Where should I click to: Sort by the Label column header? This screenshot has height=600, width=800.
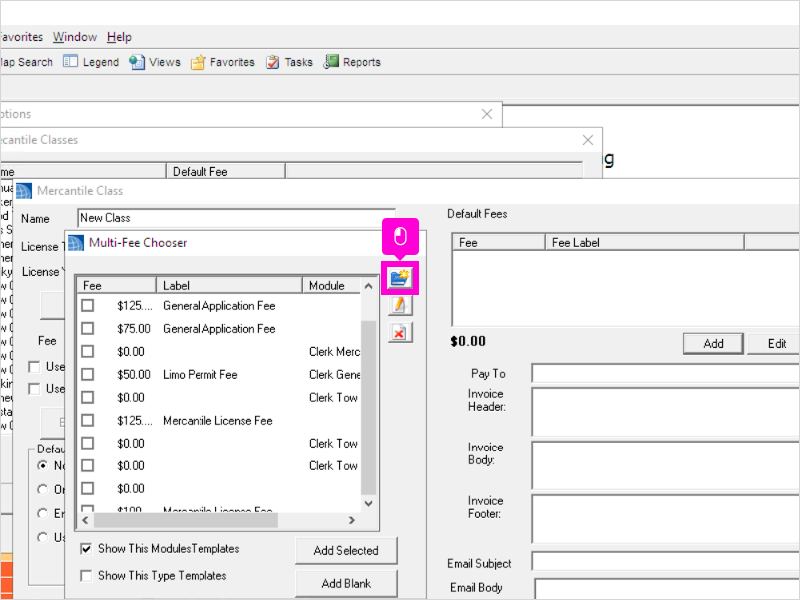tap(229, 286)
